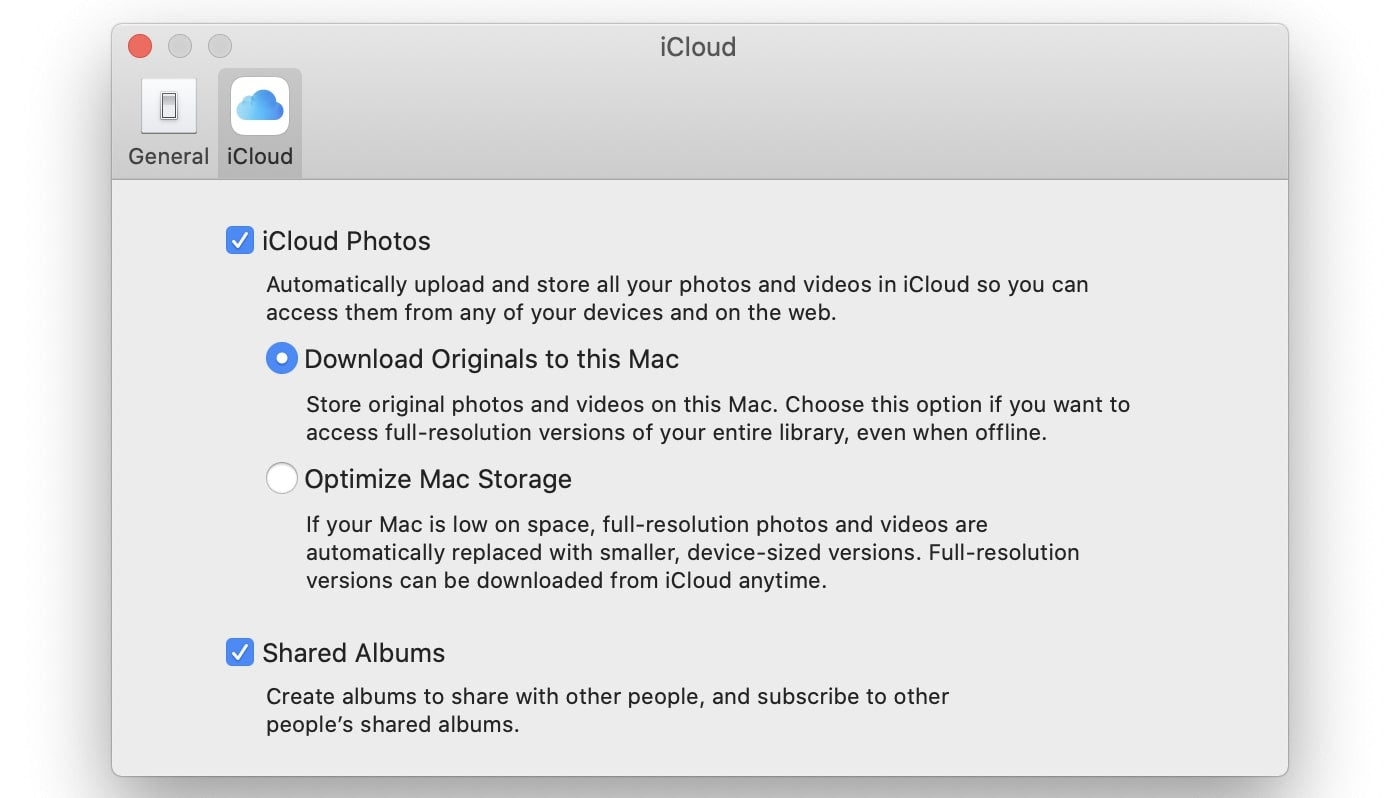Click the empty radio circle beside Optimize Mac Storage
The width and height of the screenshot is (1400, 798).
click(281, 478)
